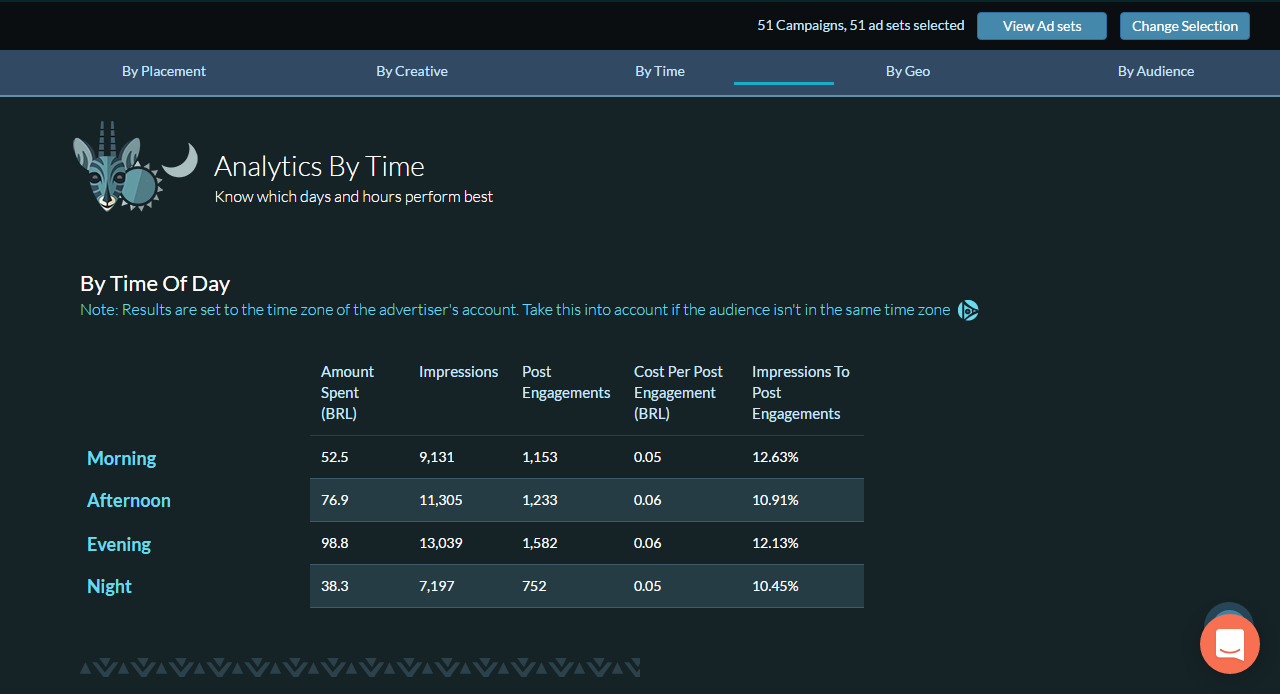This screenshot has height=694, width=1280.
Task: Click the Afternoon post engagements 1,233
Action: pos(540,500)
